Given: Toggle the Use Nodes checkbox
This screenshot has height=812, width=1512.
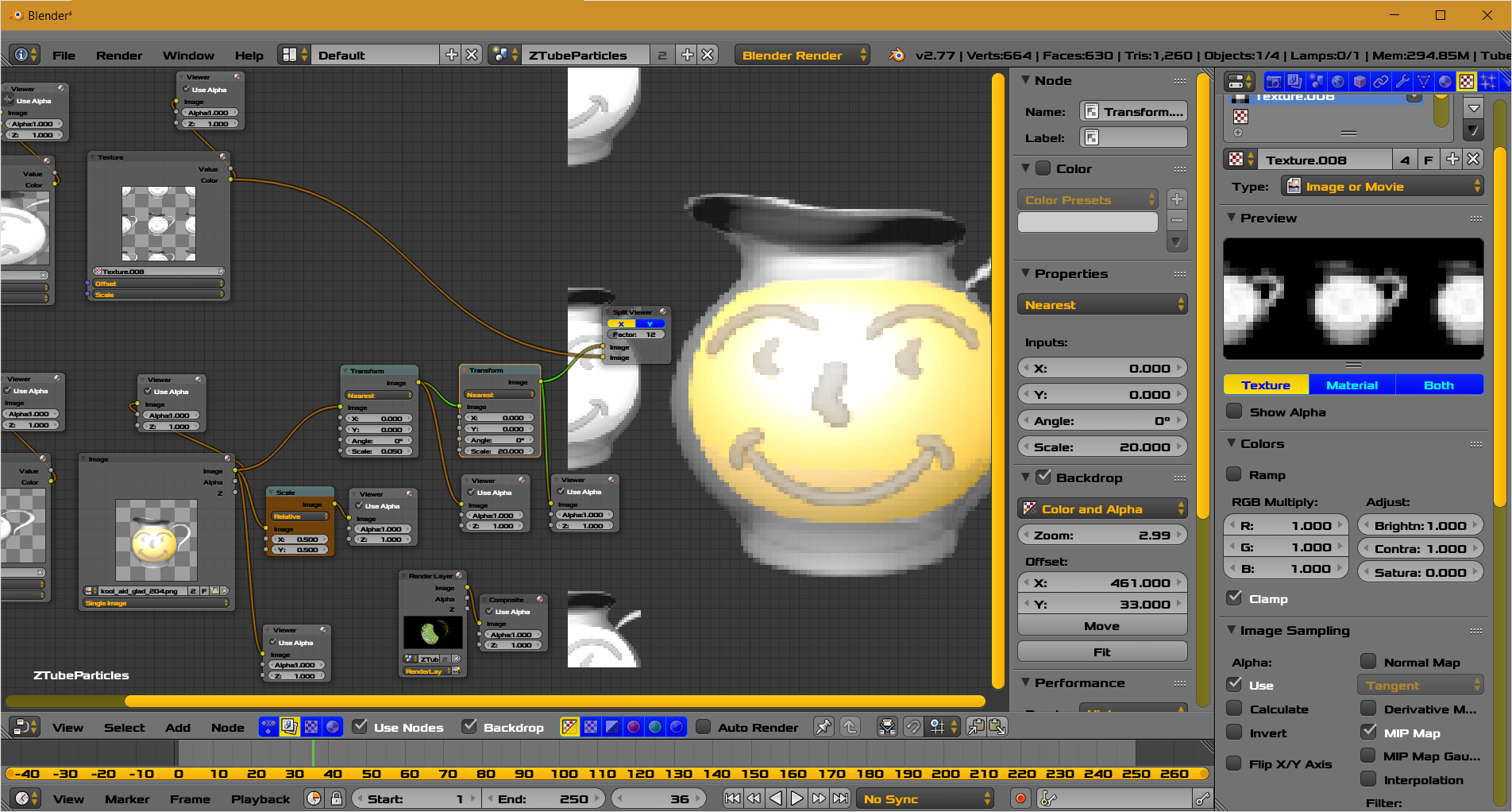Looking at the screenshot, I should (x=360, y=726).
